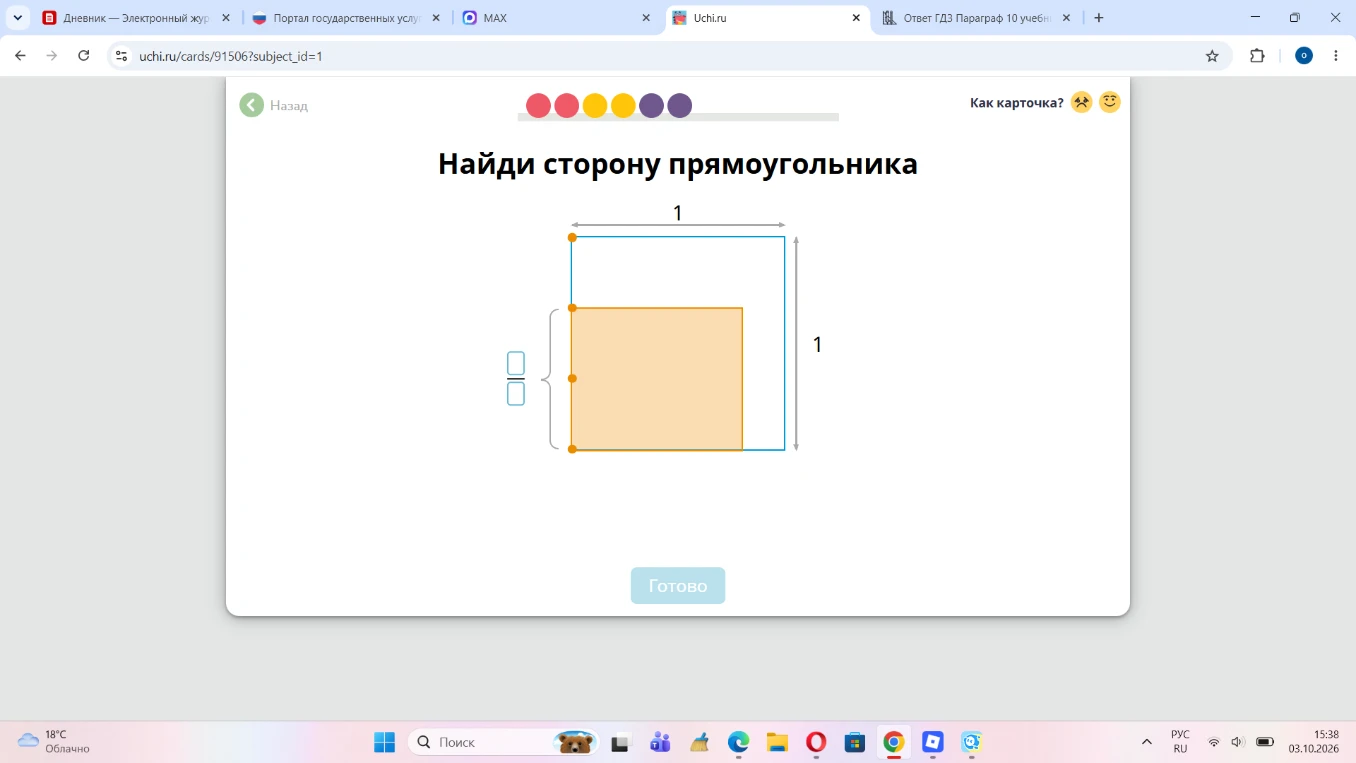Open Opera browser from taskbar
Screen dimensions: 1356x763
(x=816, y=742)
